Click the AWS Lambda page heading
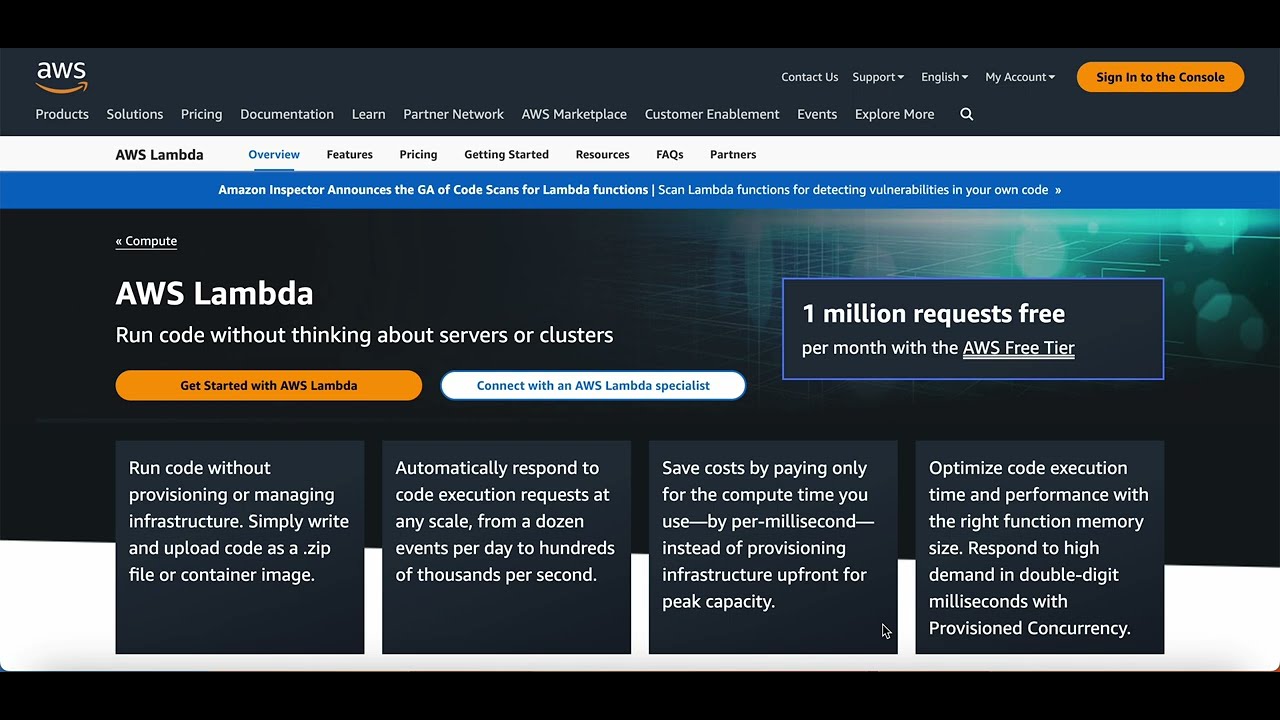The image size is (1280, 720). [x=214, y=293]
